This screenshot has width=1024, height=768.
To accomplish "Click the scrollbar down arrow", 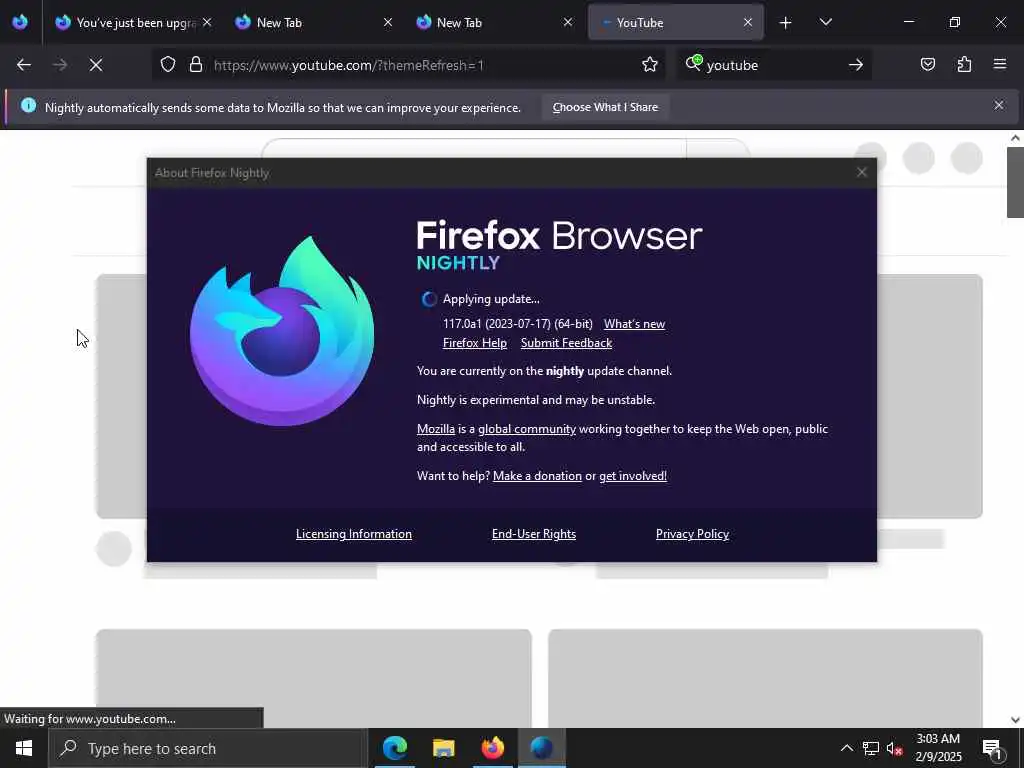I will pyautogui.click(x=1015, y=720).
